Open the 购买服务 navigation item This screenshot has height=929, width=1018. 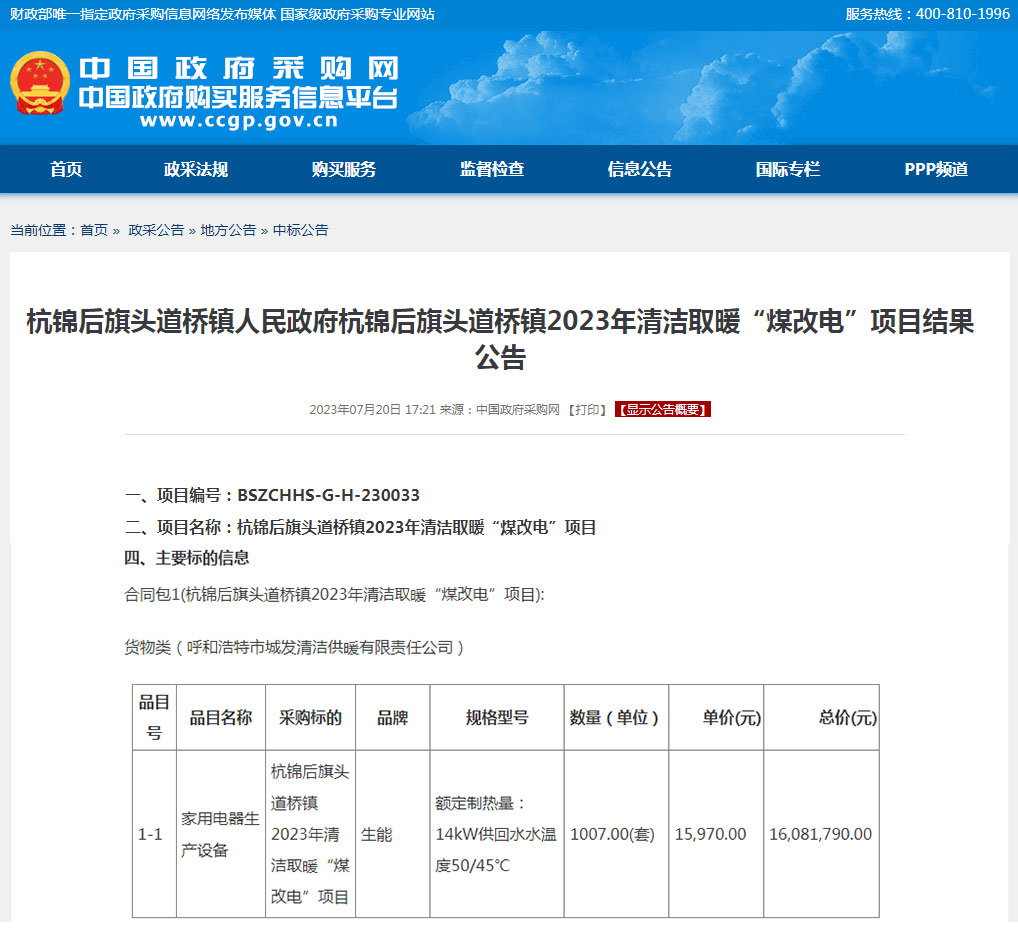tap(344, 170)
